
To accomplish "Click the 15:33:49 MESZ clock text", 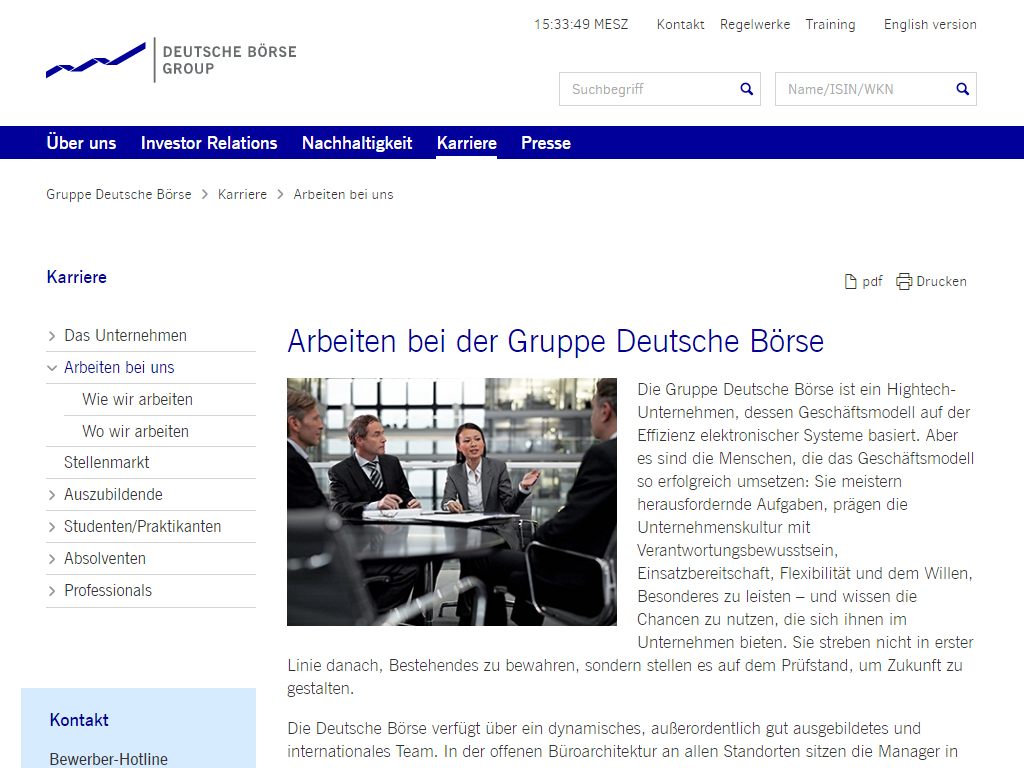I will click(581, 25).
